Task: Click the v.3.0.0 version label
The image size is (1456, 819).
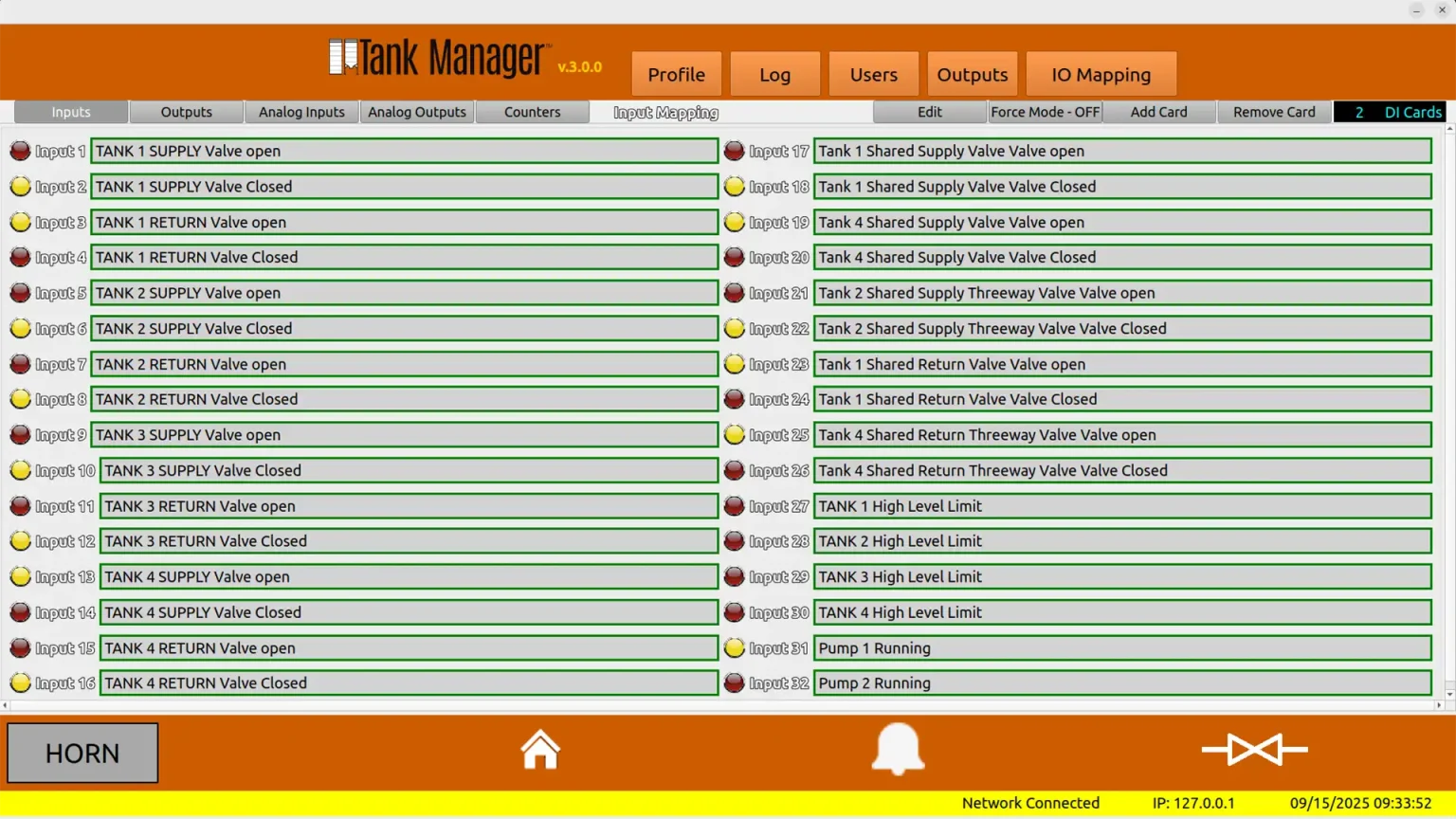Action: tap(579, 66)
